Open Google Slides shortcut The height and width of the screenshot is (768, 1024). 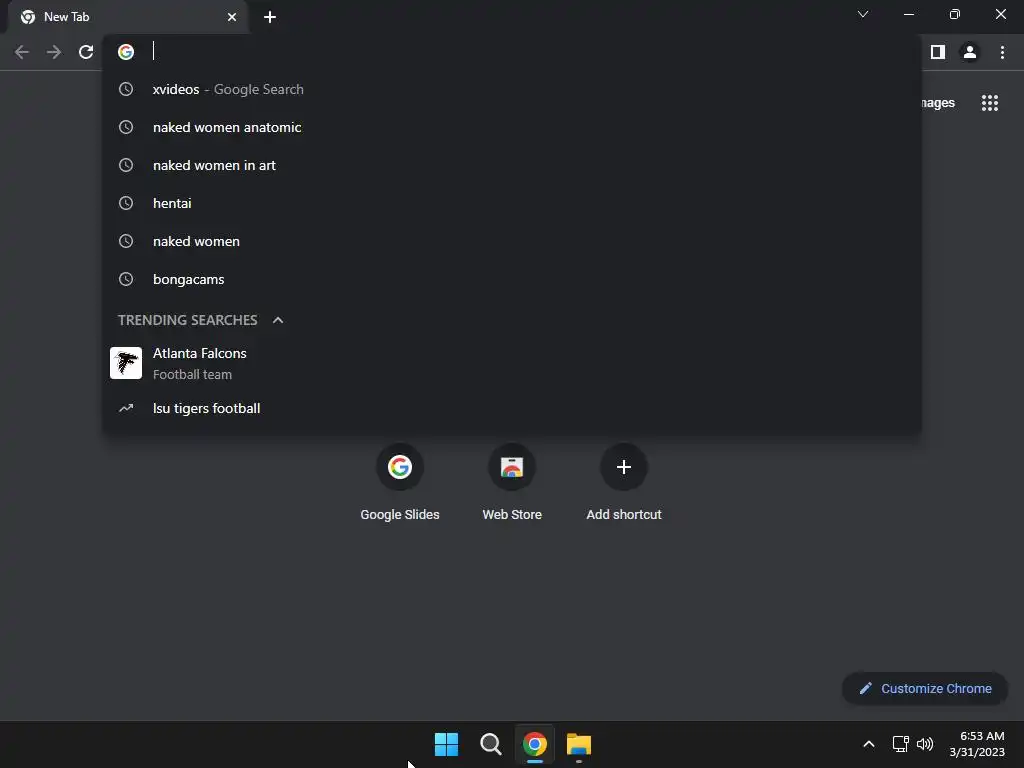[400, 483]
